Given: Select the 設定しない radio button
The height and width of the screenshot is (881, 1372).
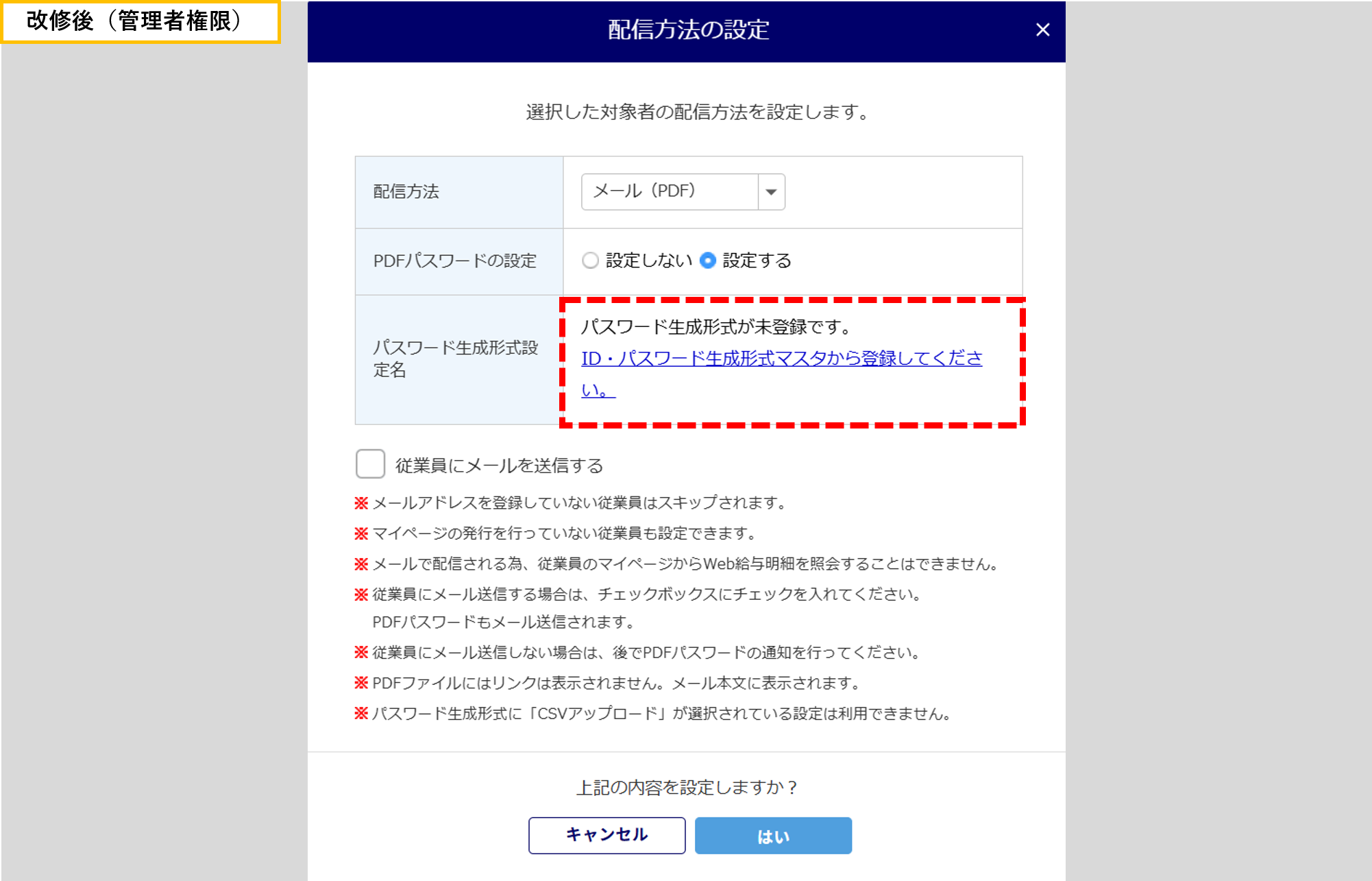Looking at the screenshot, I should 590,261.
